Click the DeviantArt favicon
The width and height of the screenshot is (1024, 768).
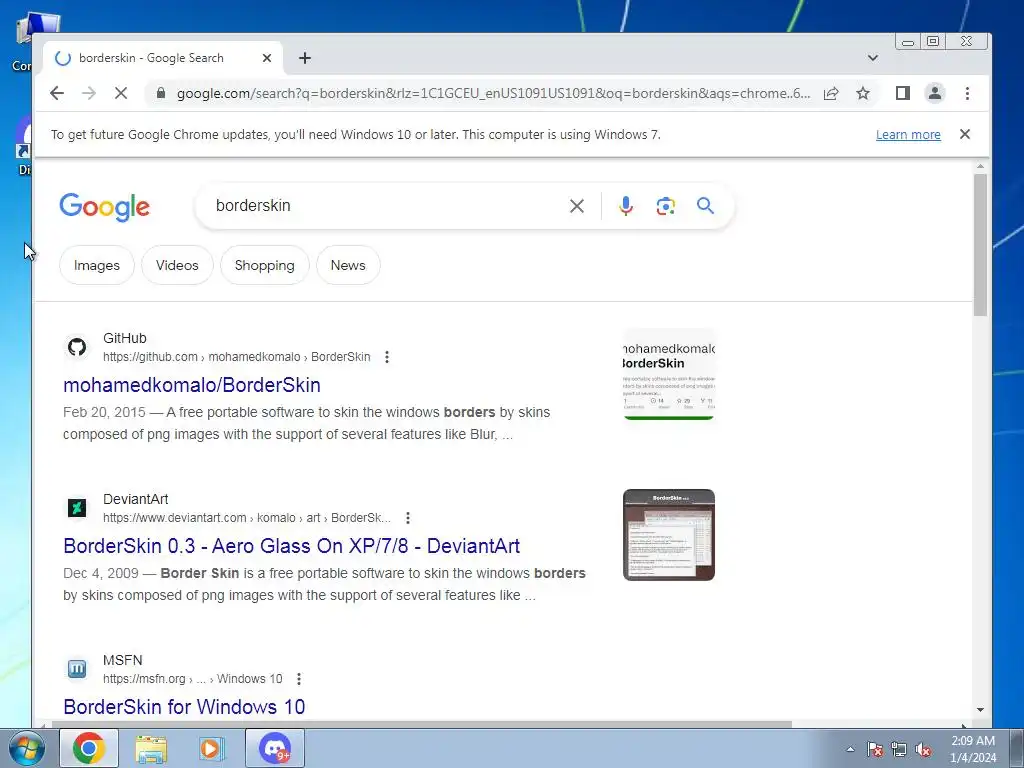click(77, 507)
